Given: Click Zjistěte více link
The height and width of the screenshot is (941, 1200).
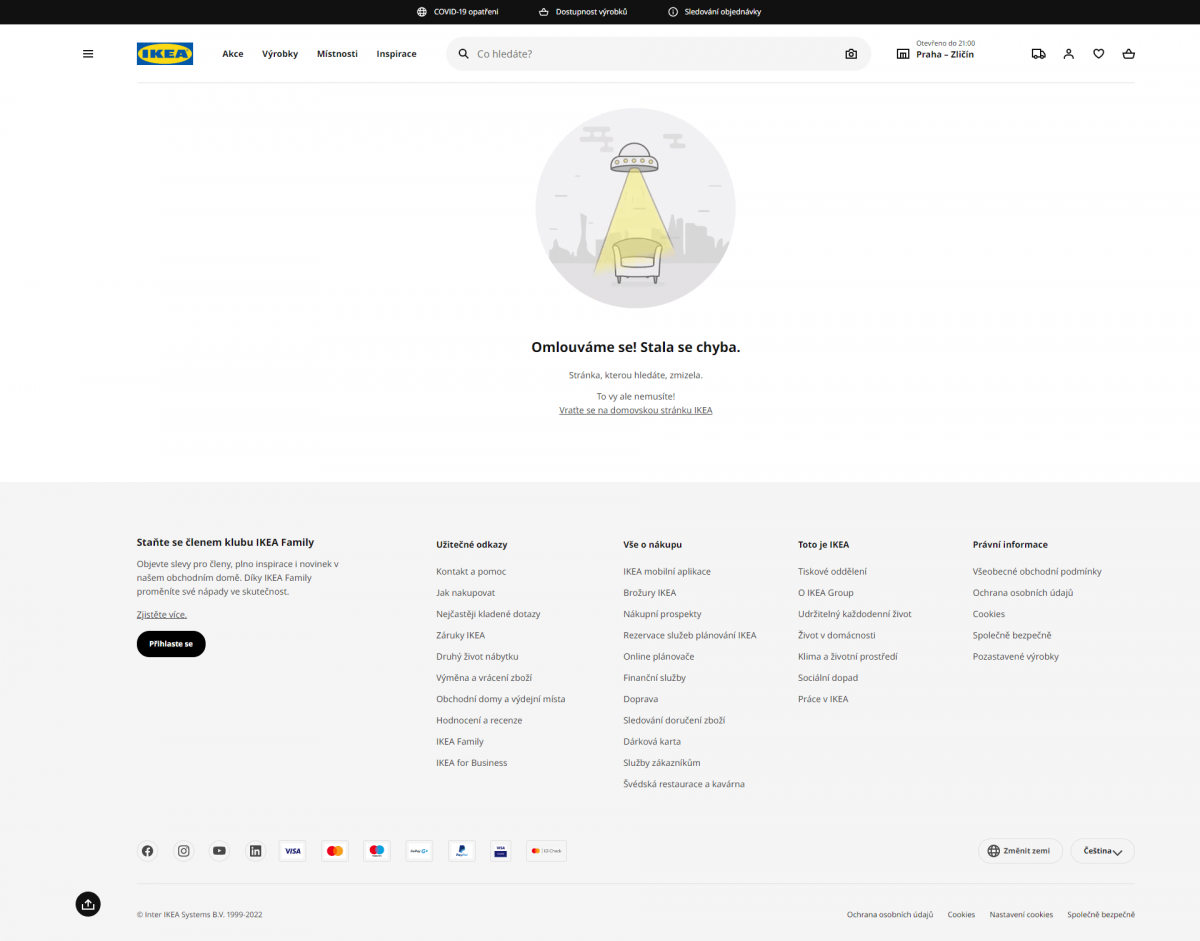Looking at the screenshot, I should pyautogui.click(x=162, y=614).
